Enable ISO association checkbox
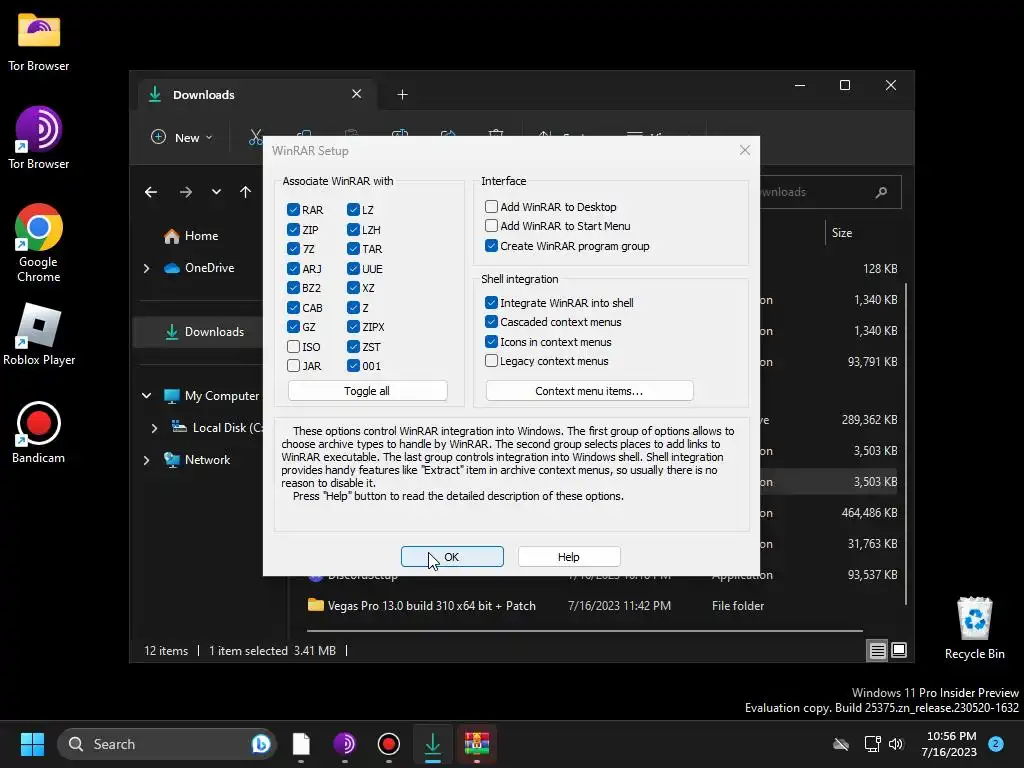 coord(293,346)
